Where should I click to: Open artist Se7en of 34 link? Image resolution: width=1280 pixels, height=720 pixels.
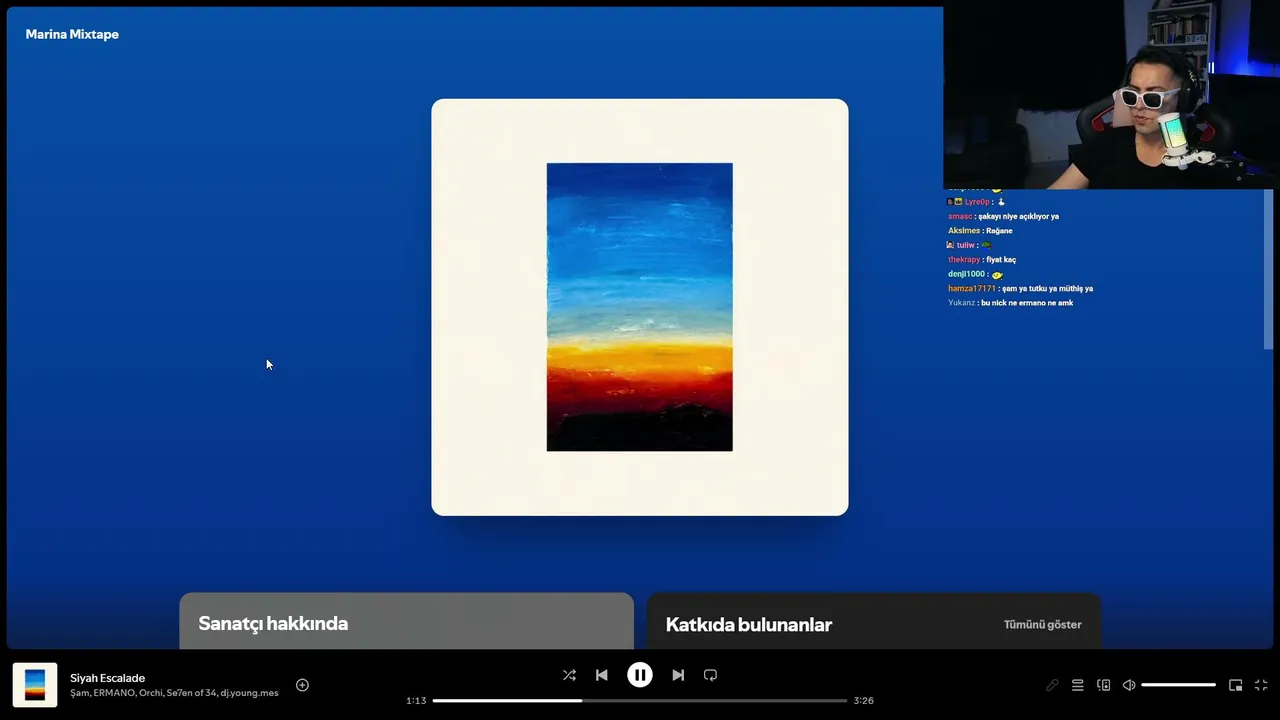click(191, 693)
